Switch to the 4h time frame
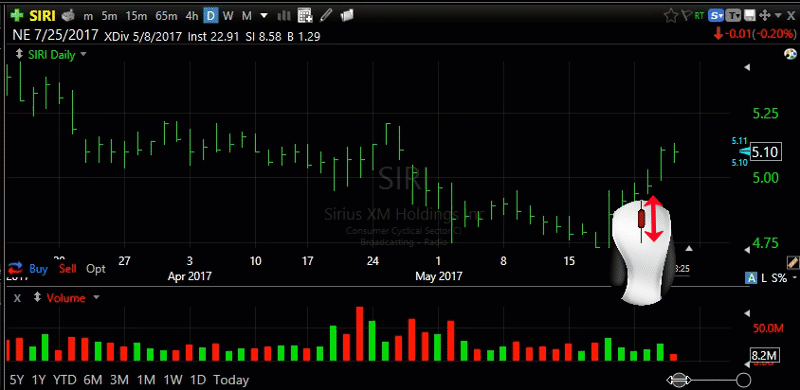 pos(192,16)
